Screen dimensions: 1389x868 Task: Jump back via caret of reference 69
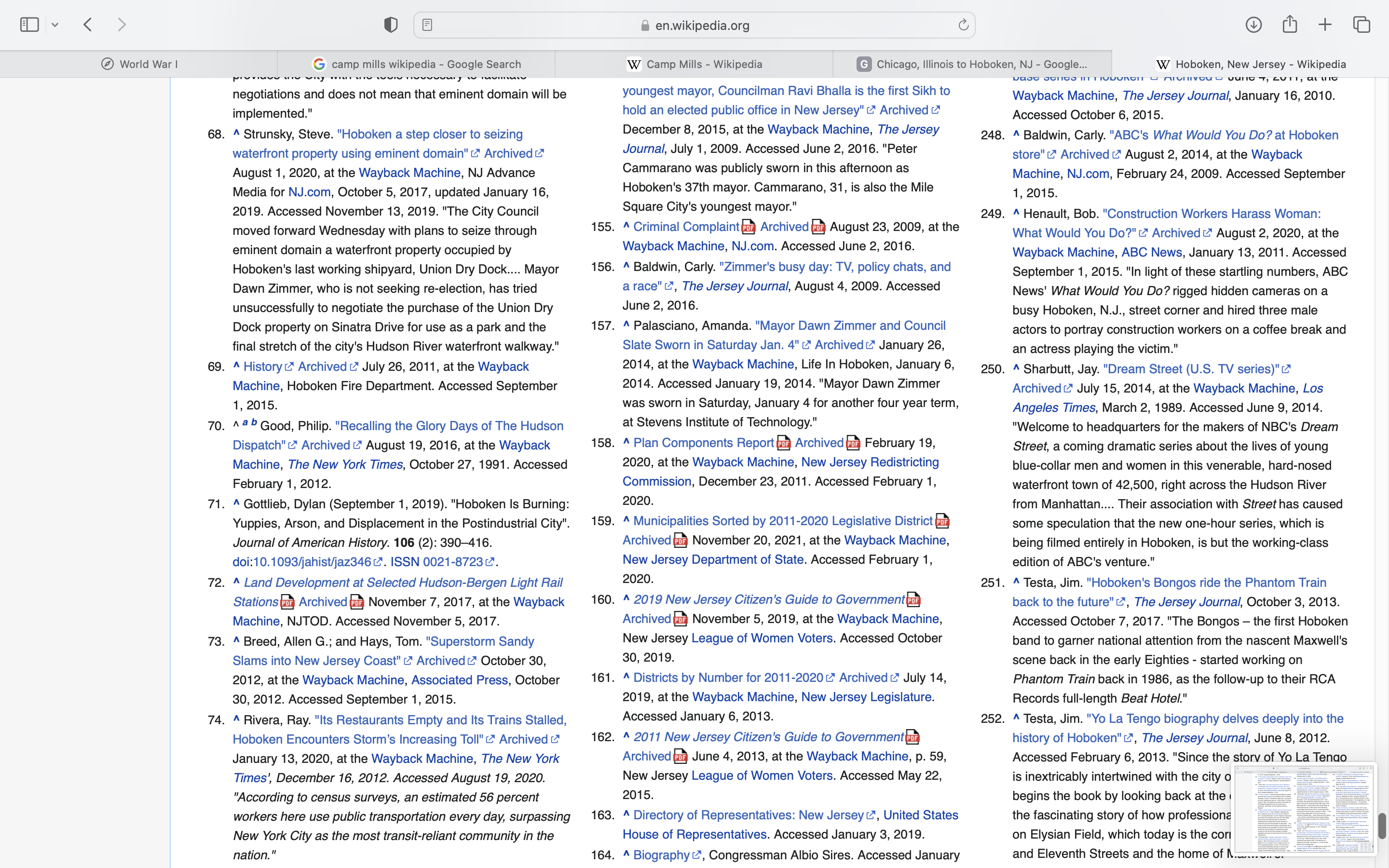coord(236,365)
